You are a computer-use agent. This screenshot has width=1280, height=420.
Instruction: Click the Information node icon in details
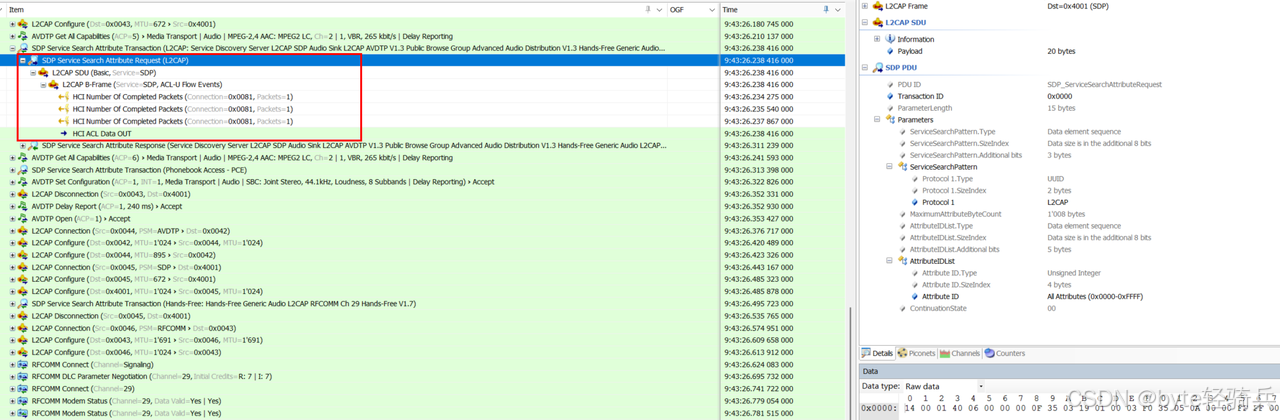[890, 39]
